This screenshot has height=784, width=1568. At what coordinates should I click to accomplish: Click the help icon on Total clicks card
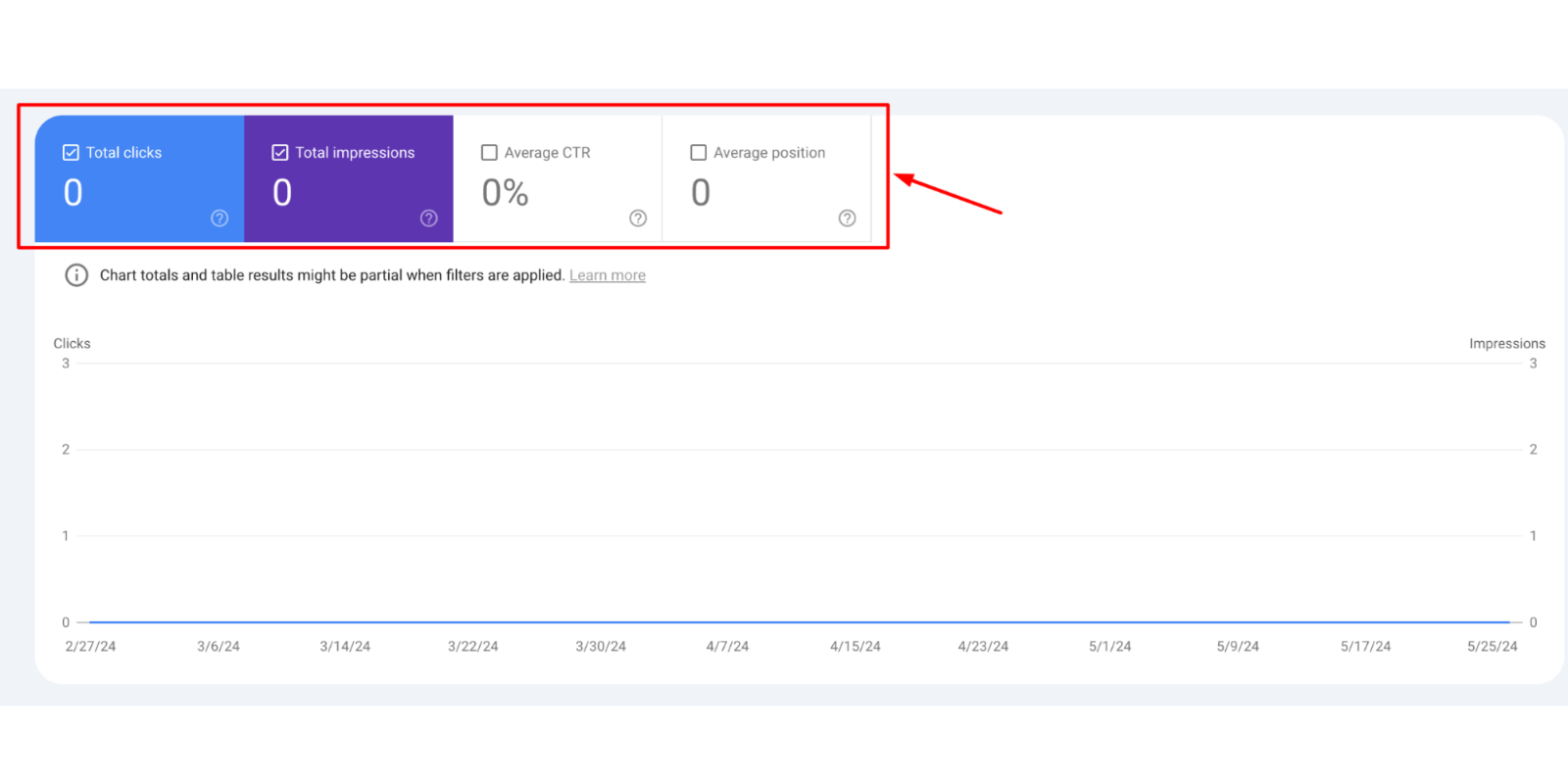(x=220, y=219)
